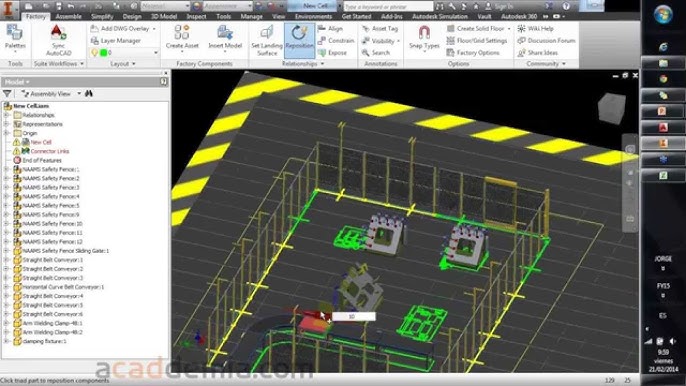686x386 pixels.
Task: Click Share Ideas
Action: click(538, 53)
